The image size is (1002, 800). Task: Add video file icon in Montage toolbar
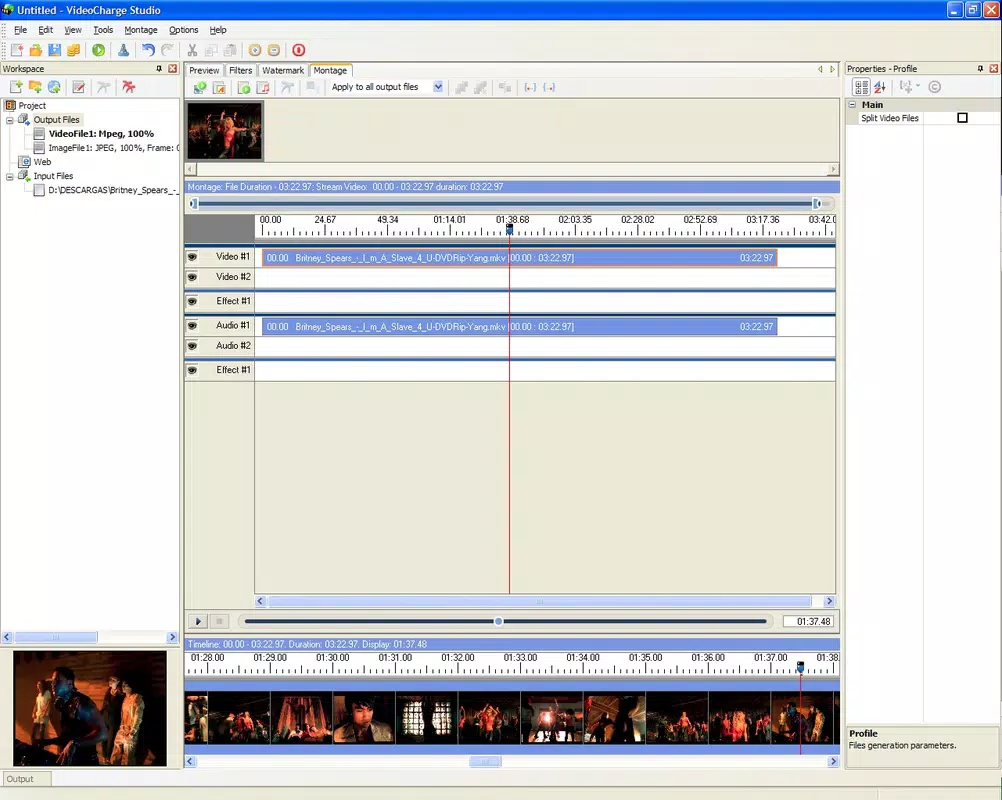point(200,88)
